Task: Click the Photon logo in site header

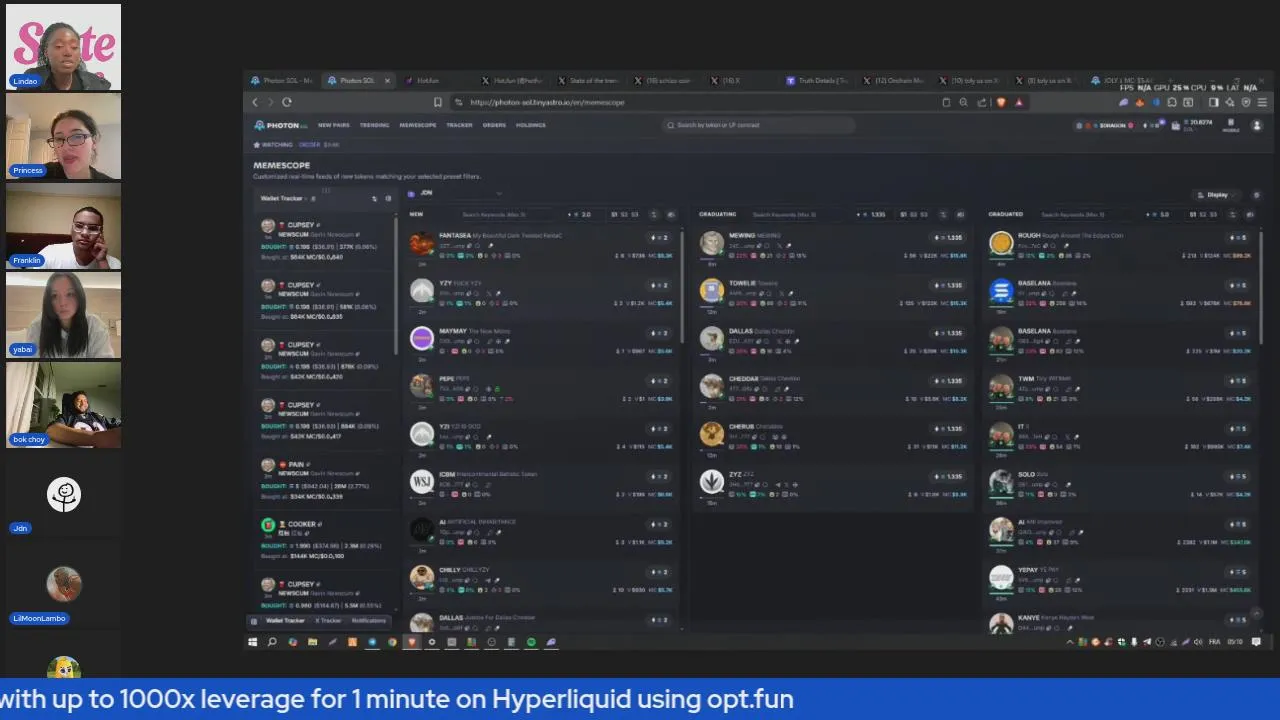Action: pos(280,125)
